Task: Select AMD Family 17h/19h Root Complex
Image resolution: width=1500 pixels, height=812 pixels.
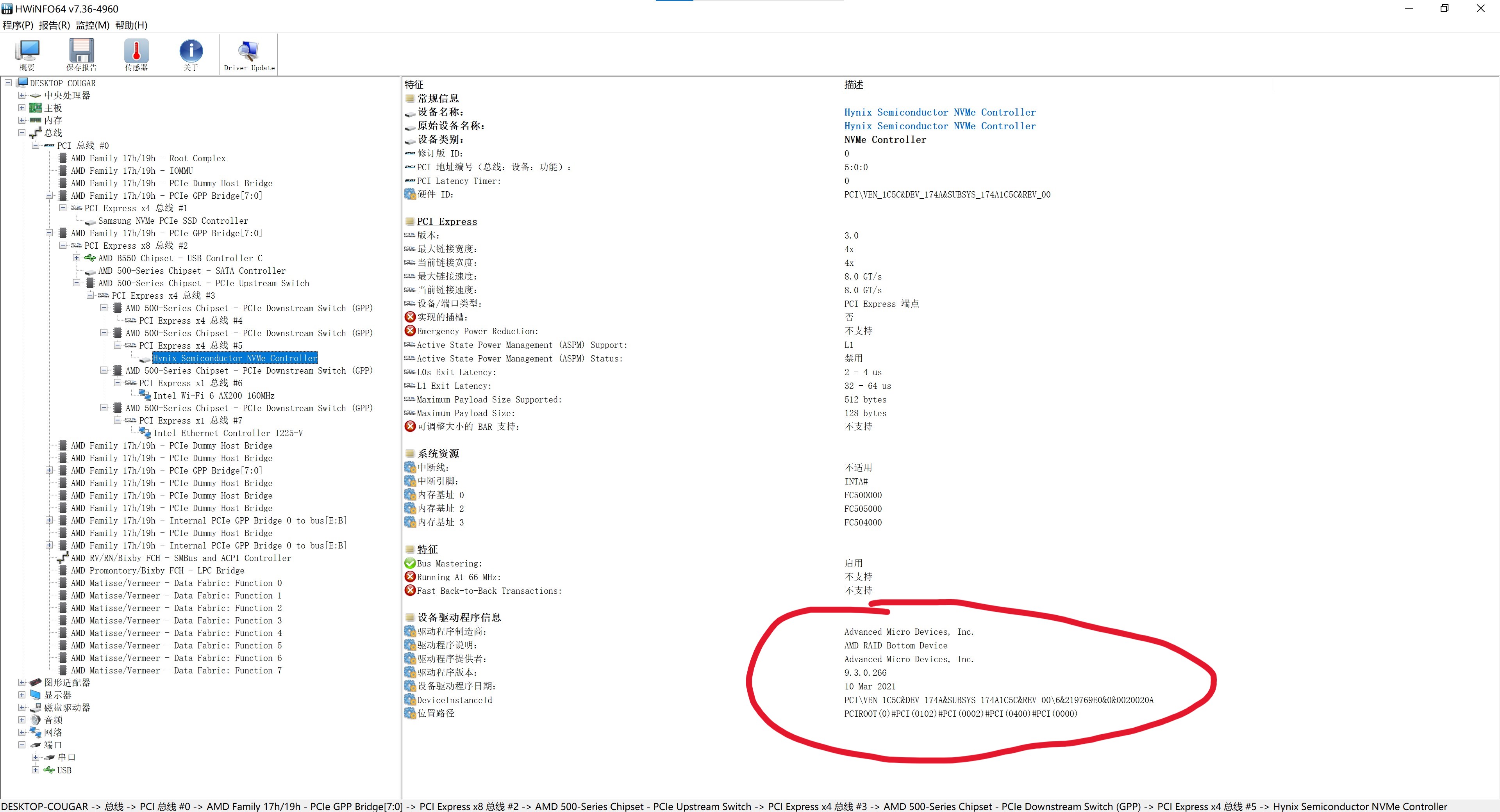Action: (148, 158)
